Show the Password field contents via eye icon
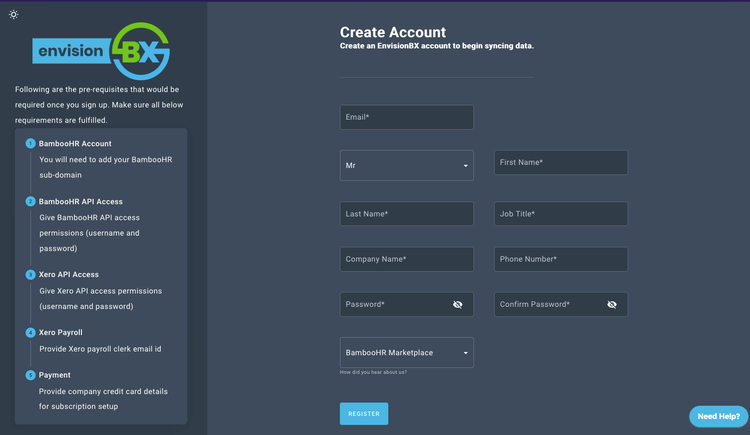This screenshot has height=435, width=750. click(x=458, y=304)
